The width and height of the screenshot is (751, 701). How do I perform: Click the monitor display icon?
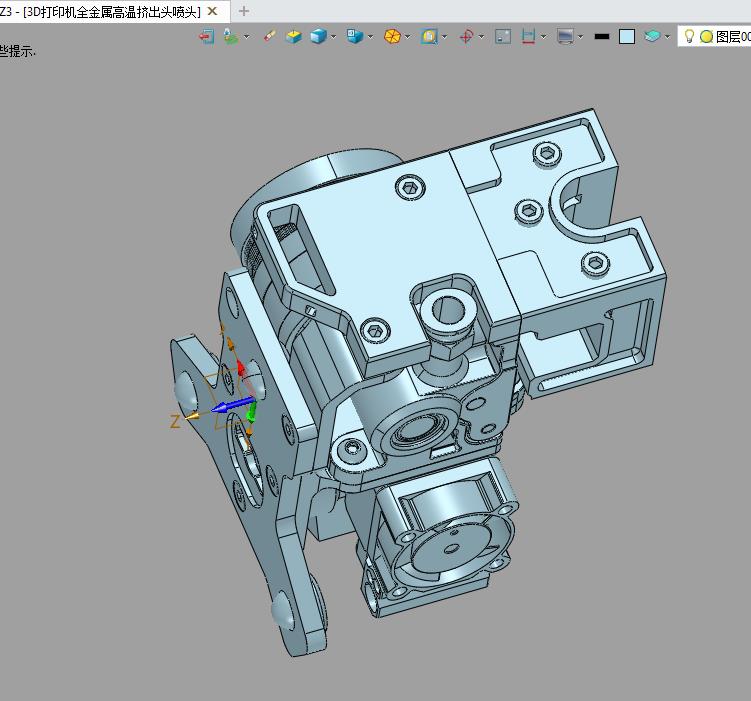[x=565, y=36]
